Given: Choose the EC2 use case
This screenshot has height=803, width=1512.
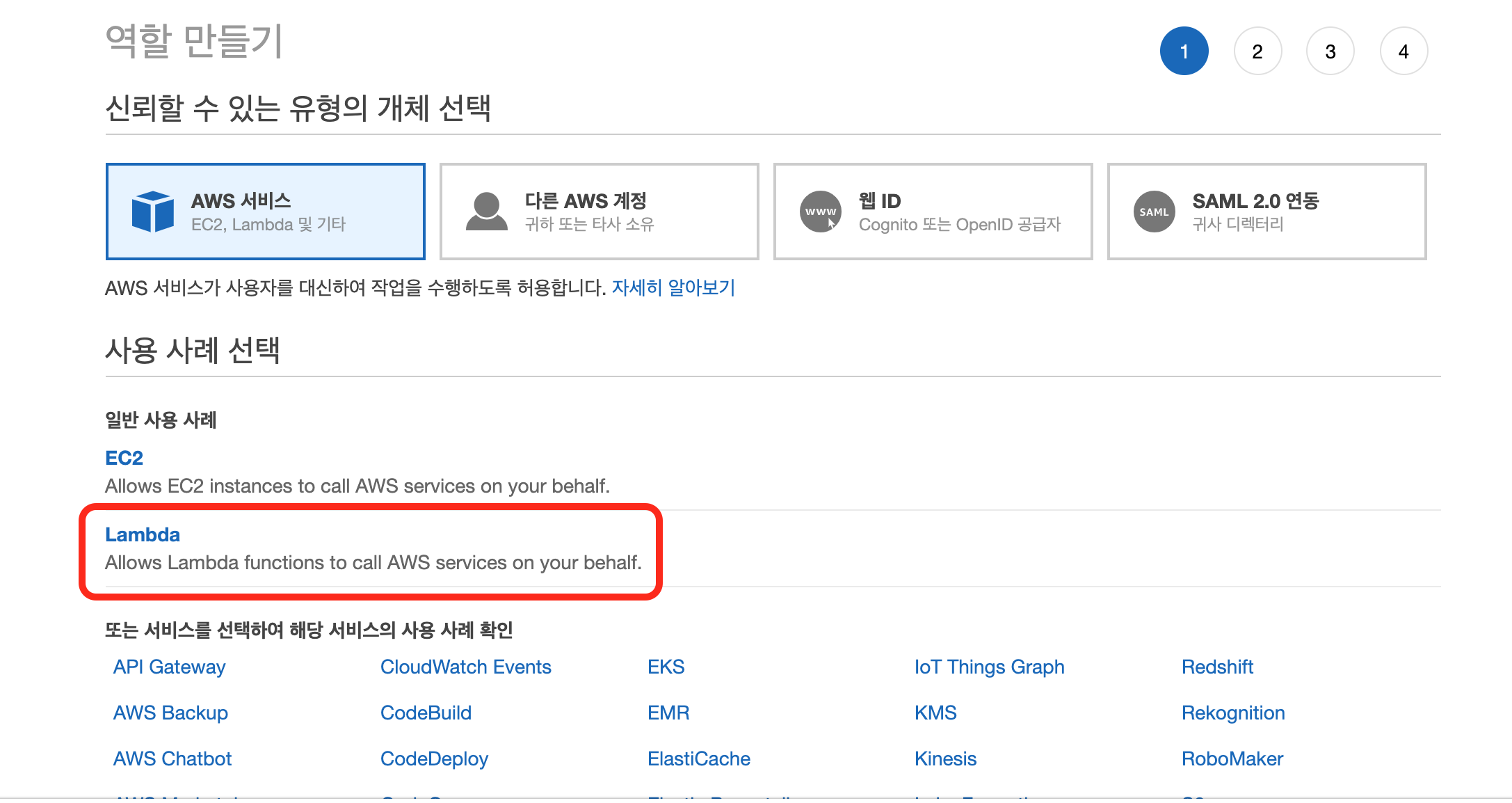Looking at the screenshot, I should coord(124,458).
